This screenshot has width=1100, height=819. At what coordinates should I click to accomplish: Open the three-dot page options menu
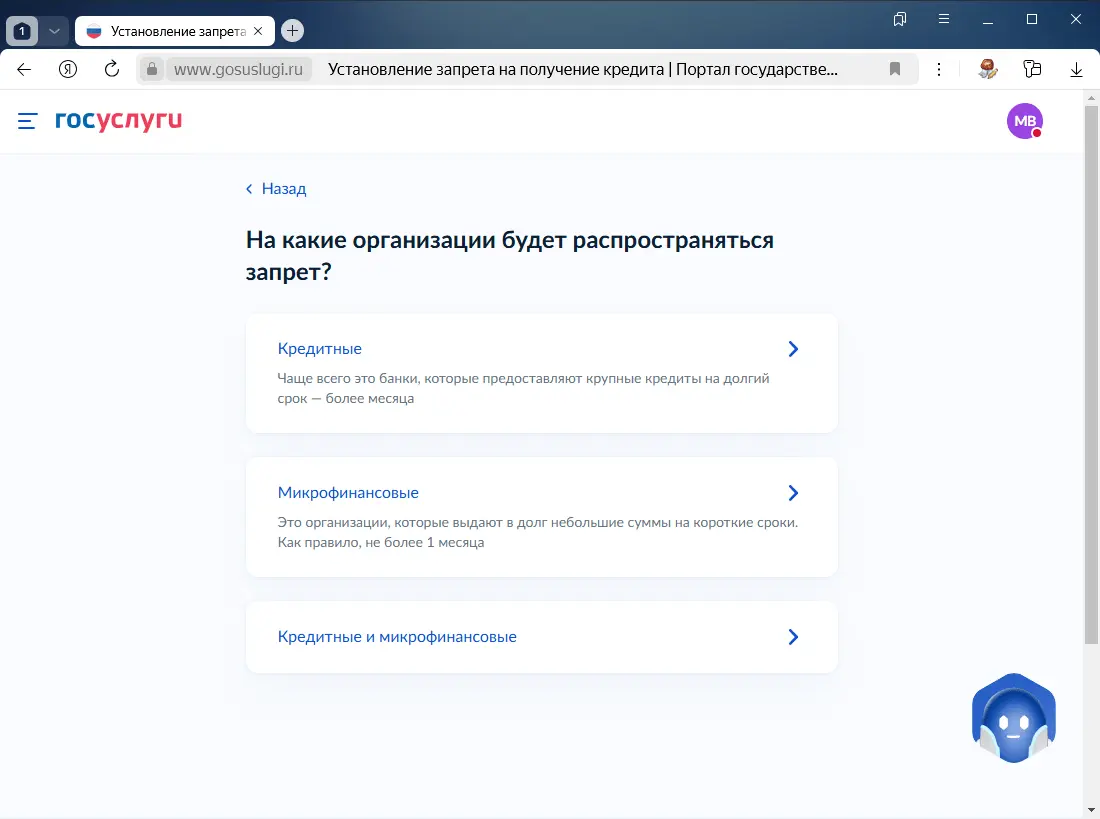(939, 69)
